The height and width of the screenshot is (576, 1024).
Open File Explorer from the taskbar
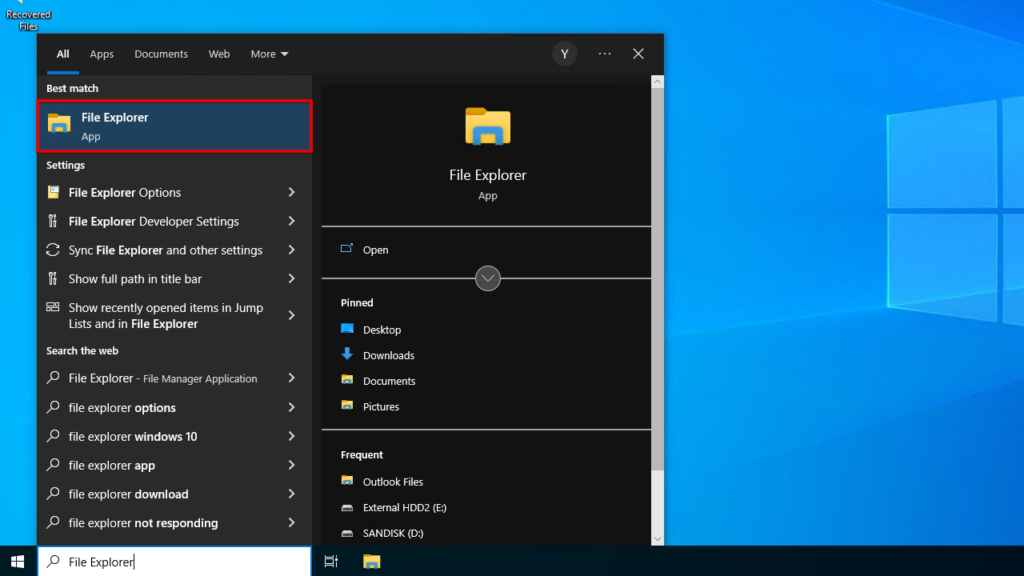pos(372,562)
